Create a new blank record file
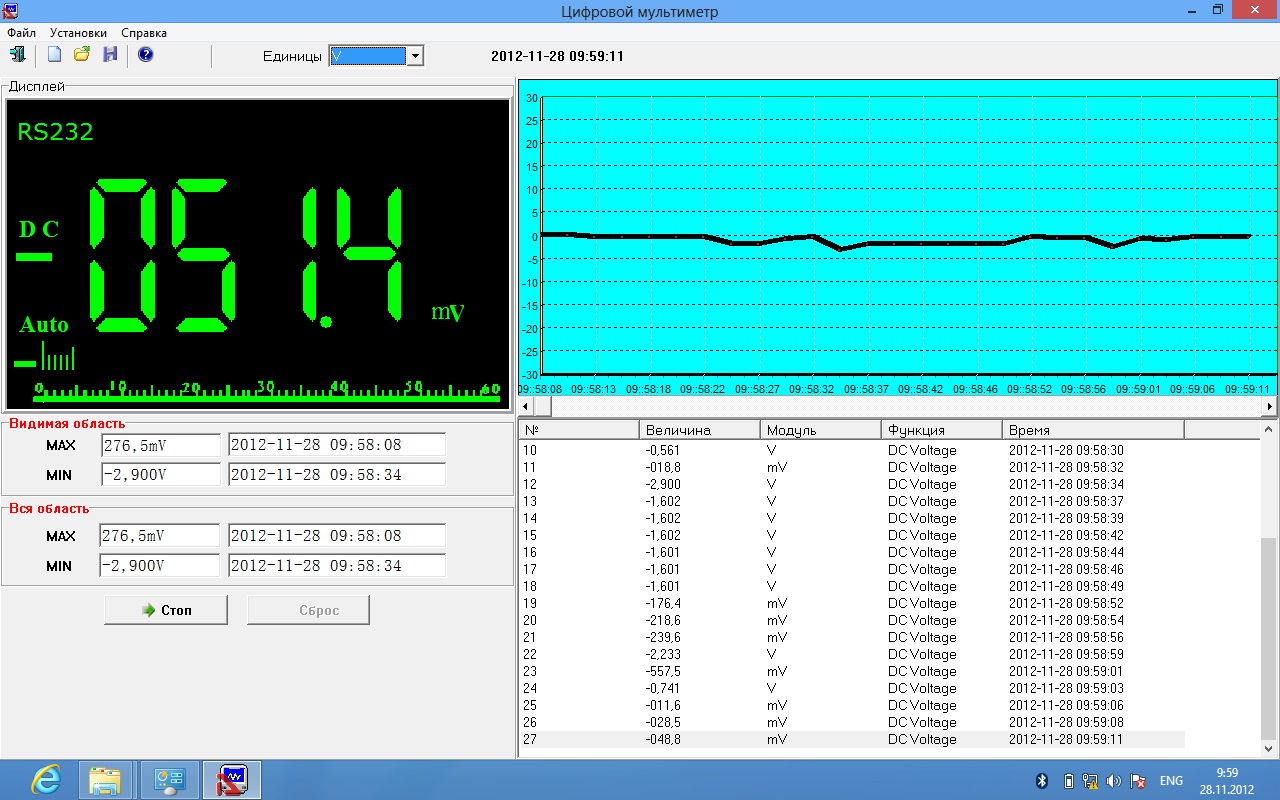The height and width of the screenshot is (800, 1280). click(55, 55)
